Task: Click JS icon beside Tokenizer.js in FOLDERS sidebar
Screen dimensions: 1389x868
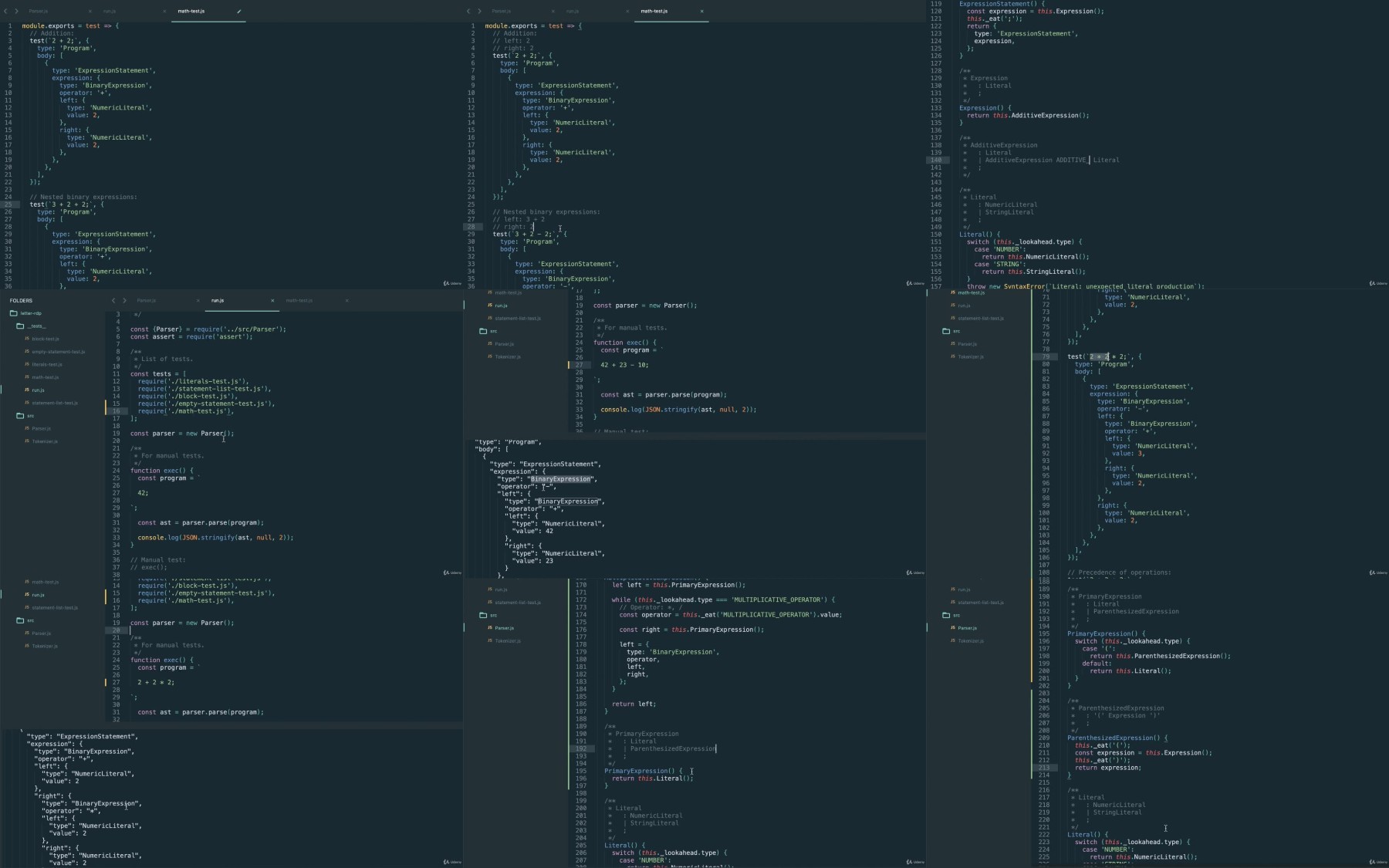Action: 27,441
